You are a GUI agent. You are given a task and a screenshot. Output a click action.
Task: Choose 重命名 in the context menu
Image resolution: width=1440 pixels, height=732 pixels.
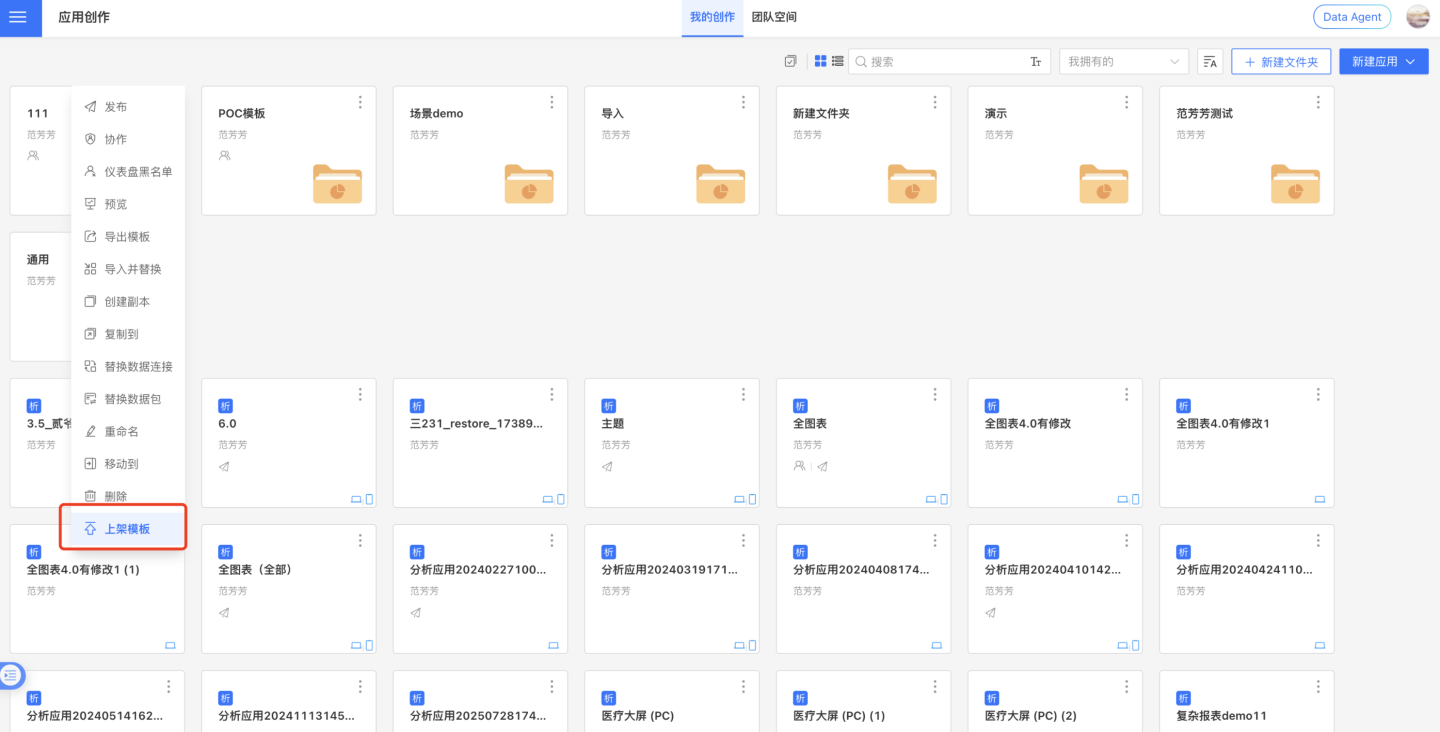coord(121,432)
